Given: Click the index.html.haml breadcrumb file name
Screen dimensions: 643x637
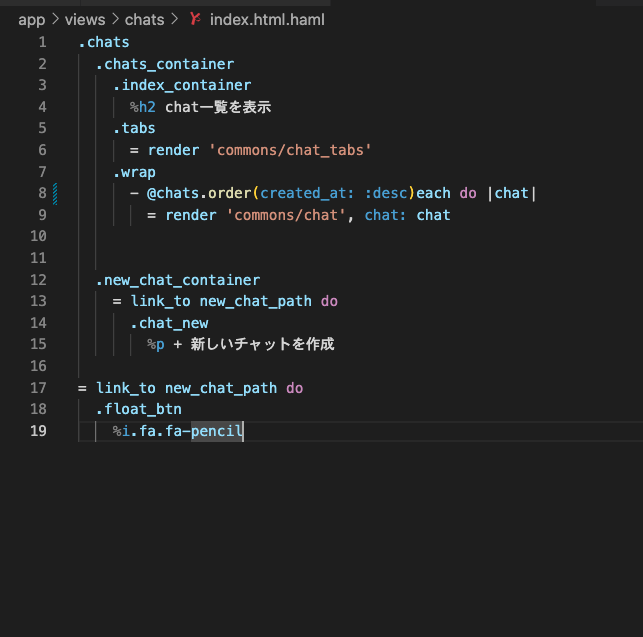Looking at the screenshot, I should click(267, 20).
